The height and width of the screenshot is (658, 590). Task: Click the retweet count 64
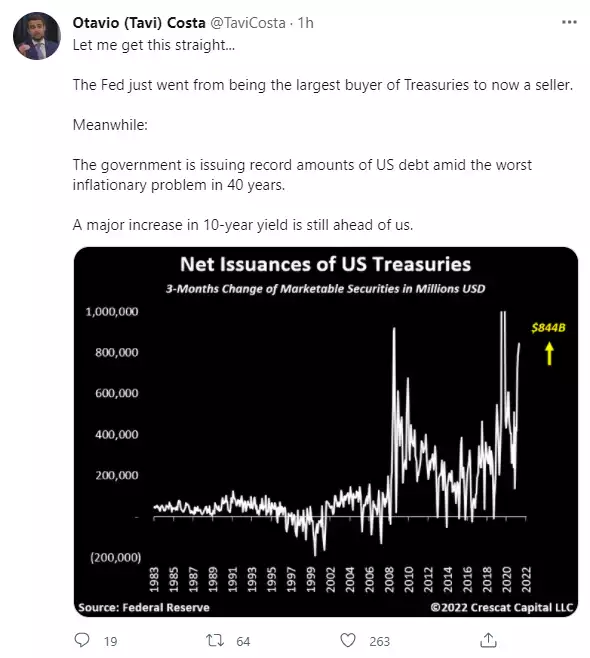click(243, 641)
